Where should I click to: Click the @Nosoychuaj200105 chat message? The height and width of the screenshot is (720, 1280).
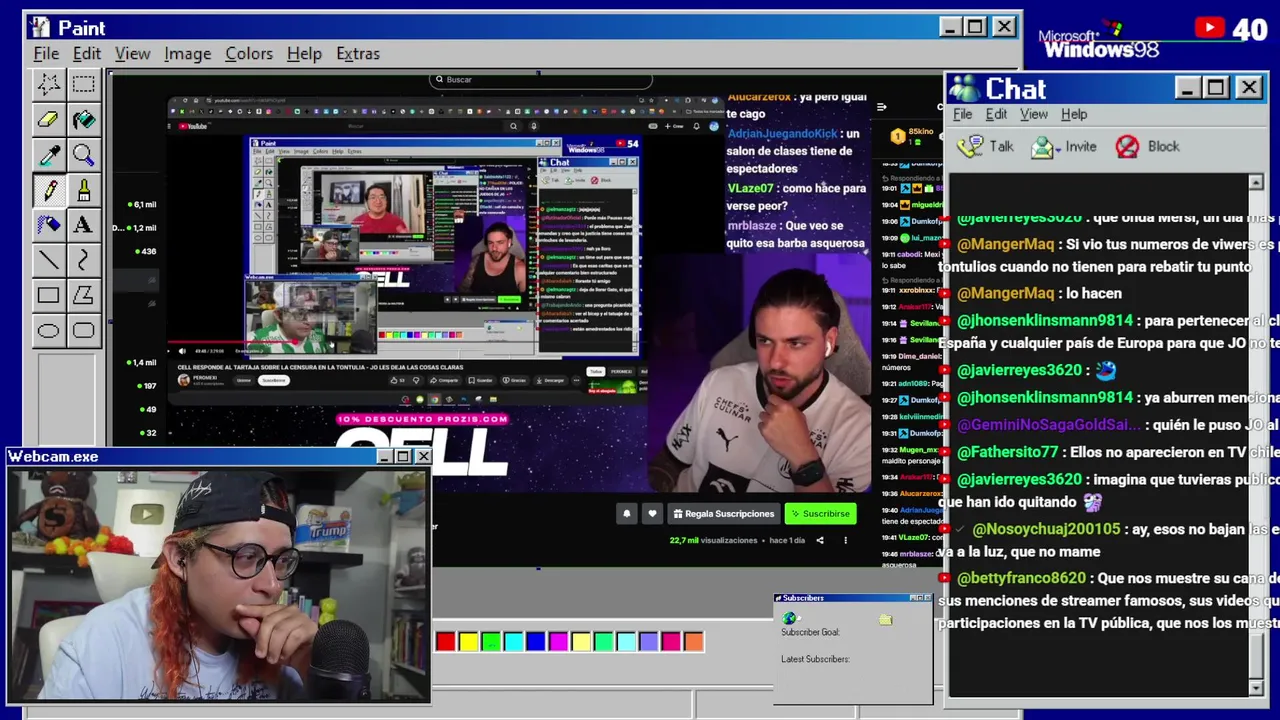coord(1109,540)
